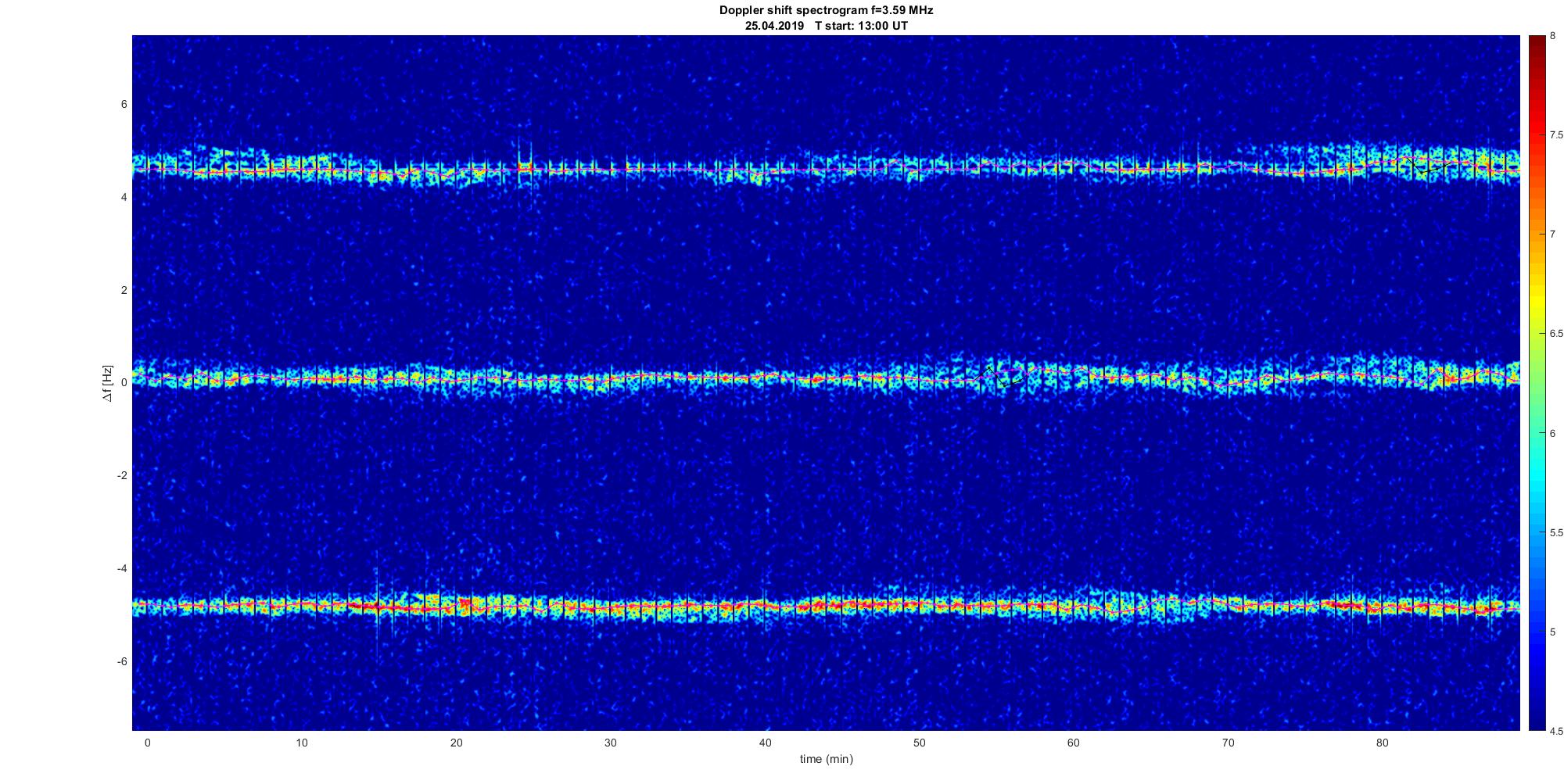Screen dimensions: 1564x784
Task: Click the black dashed marker on the upper trace
Action: 1429,165
